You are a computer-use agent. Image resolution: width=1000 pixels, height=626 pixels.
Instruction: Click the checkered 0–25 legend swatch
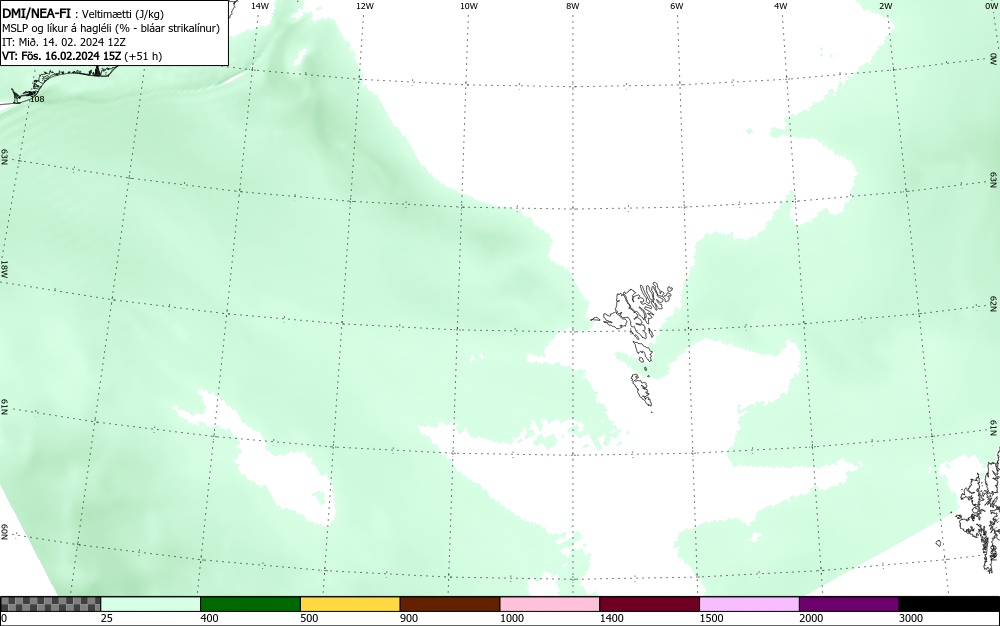tap(50, 604)
